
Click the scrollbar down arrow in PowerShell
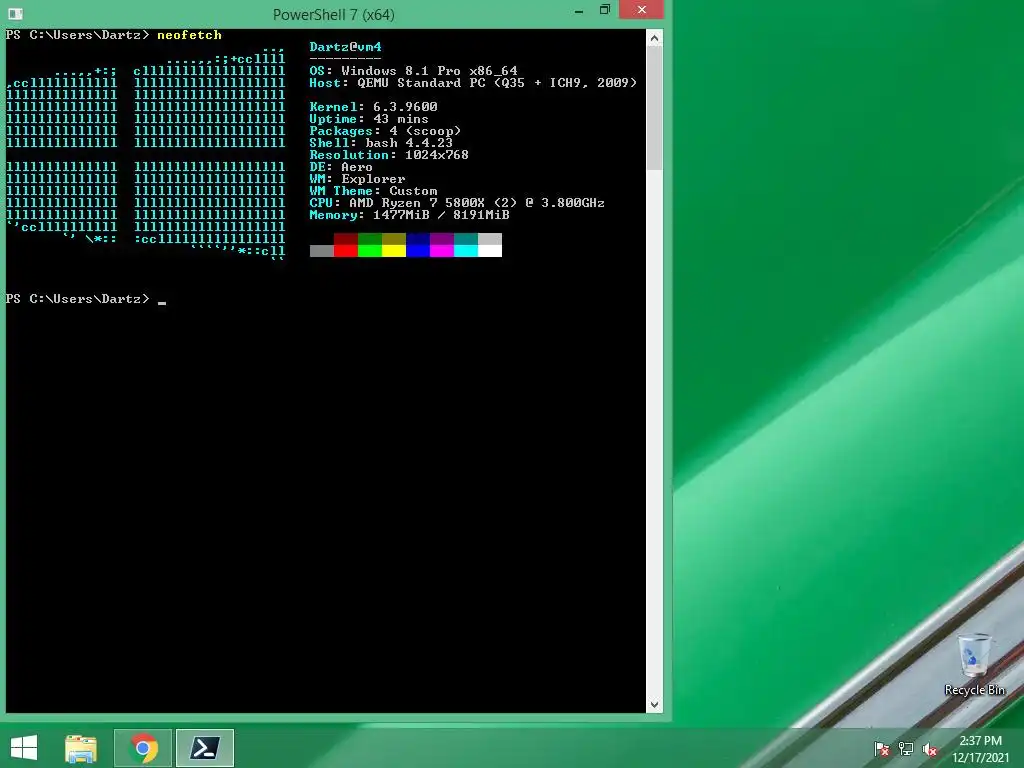[x=654, y=705]
